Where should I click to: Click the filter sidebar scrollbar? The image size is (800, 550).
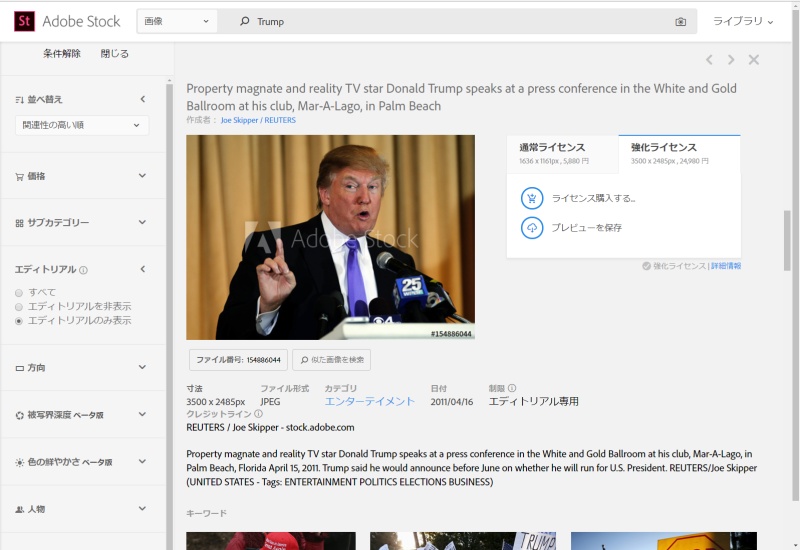click(169, 314)
